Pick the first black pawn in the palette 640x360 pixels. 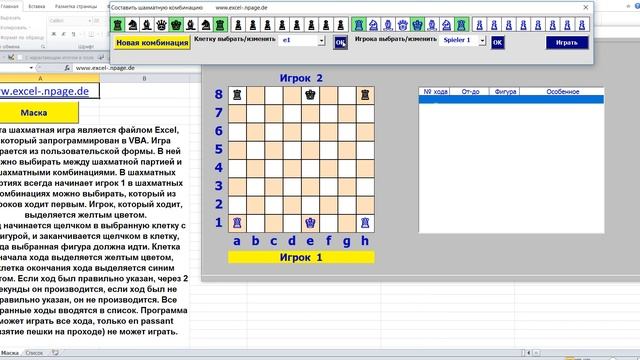(238, 25)
